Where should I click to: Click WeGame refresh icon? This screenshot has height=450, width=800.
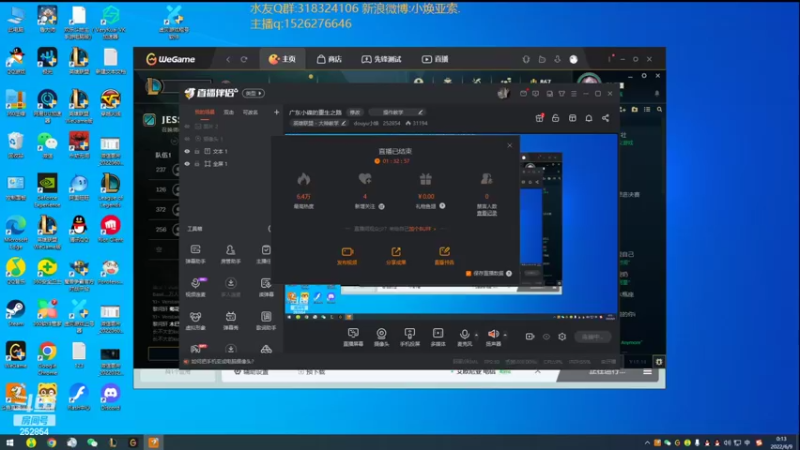(x=244, y=59)
